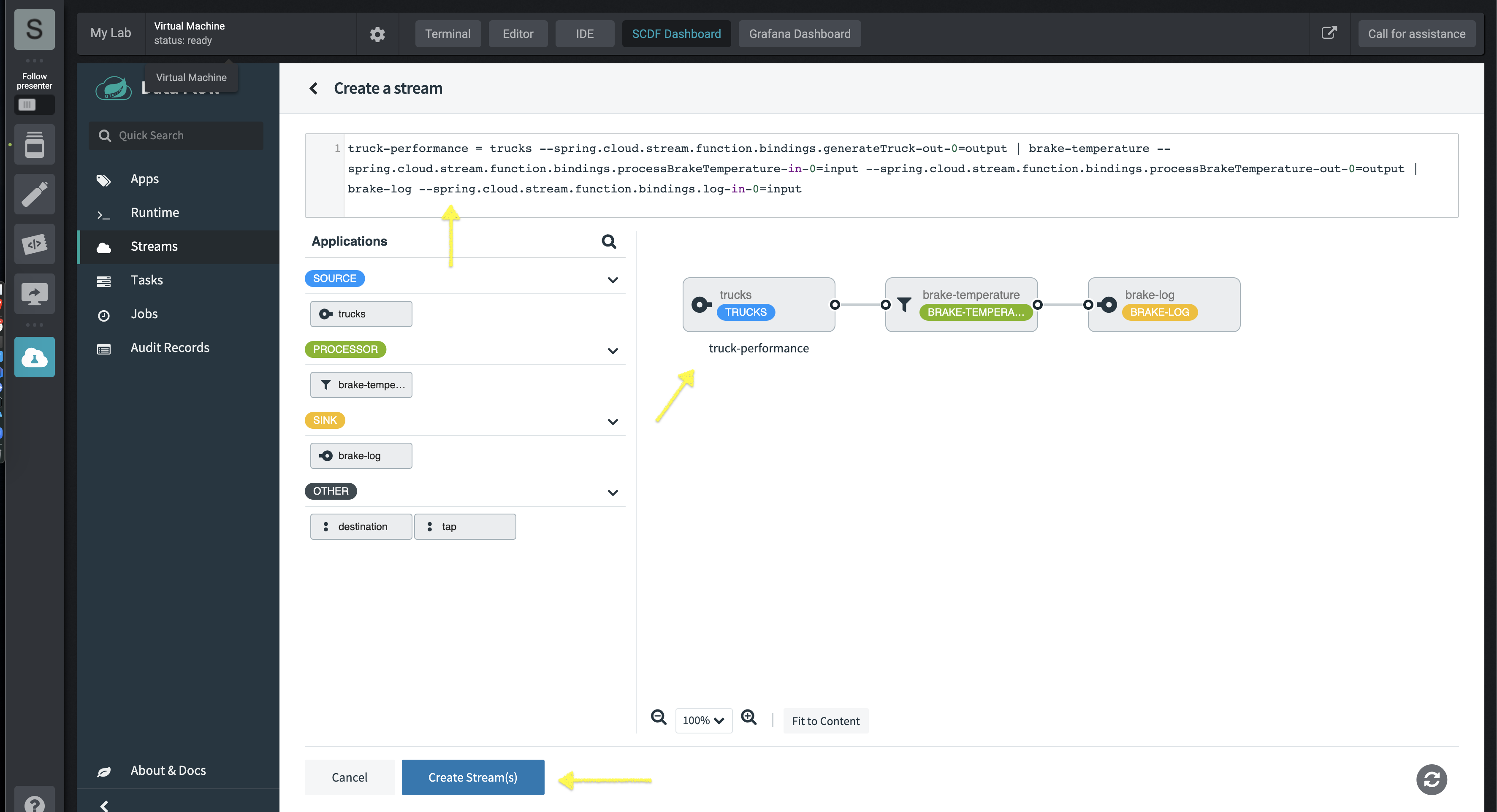Click Create Stream(s) button
The image size is (1497, 812).
[472, 777]
